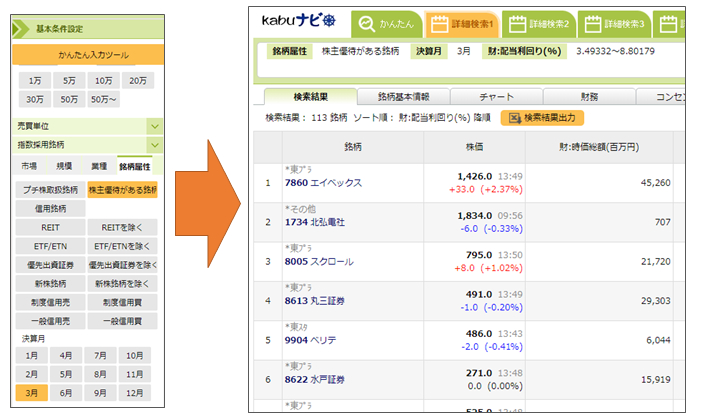The height and width of the screenshot is (420, 706).
Task: Sort by 株価 column header
Action: (475, 147)
